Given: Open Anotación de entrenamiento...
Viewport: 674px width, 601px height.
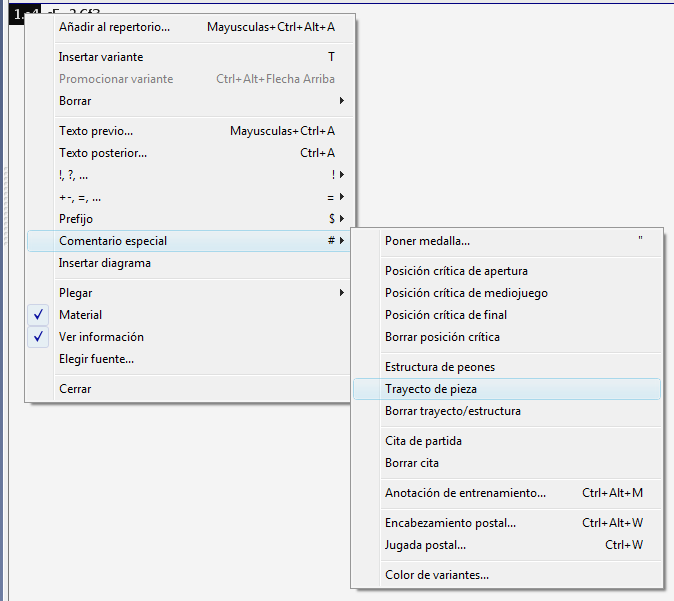Looking at the screenshot, I should click(x=507, y=493).
